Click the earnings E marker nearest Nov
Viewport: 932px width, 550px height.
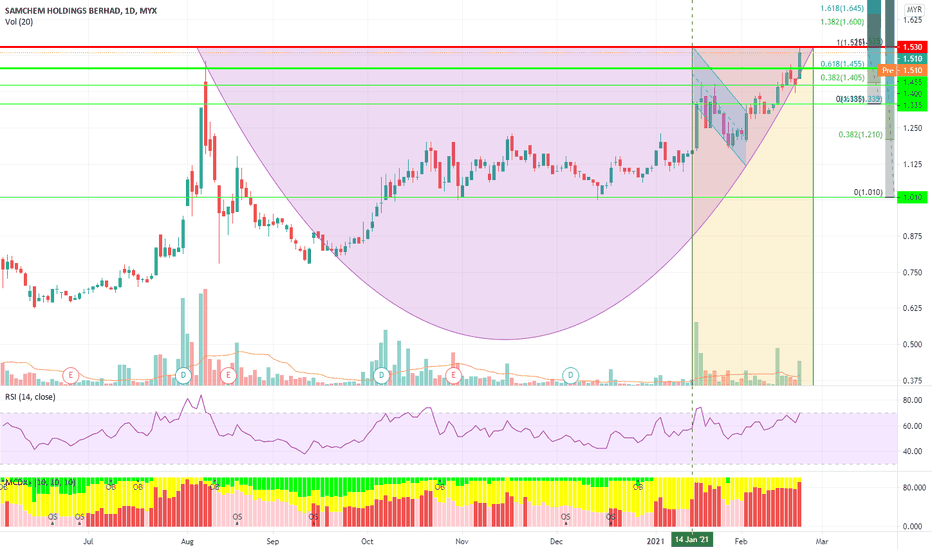[454, 375]
